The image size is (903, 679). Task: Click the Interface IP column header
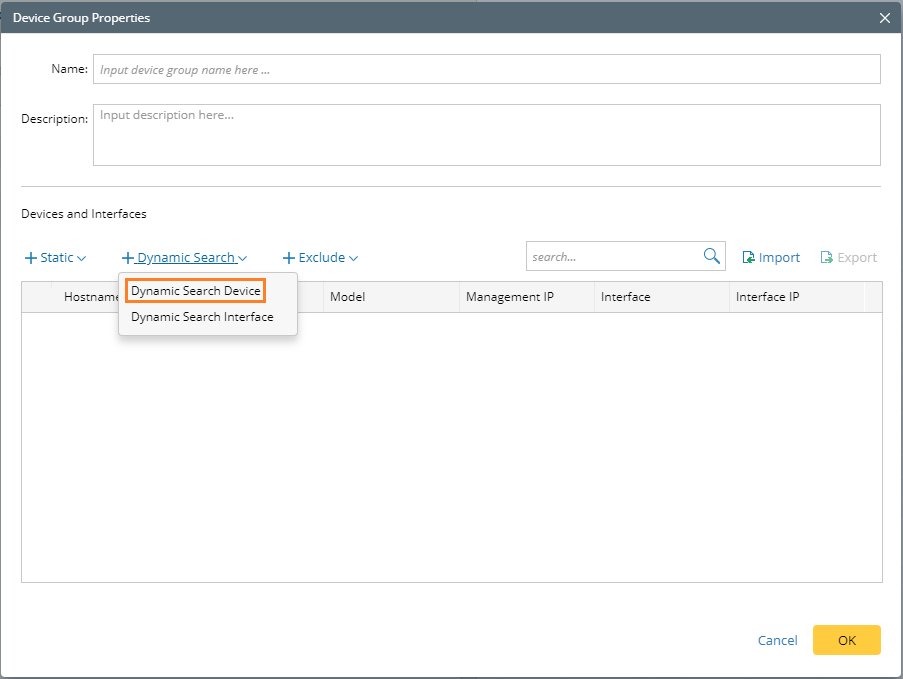[767, 297]
